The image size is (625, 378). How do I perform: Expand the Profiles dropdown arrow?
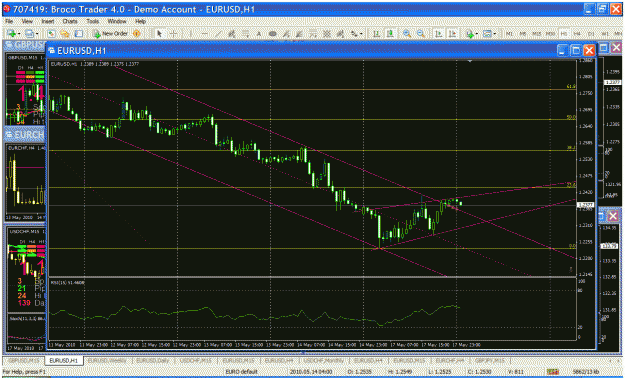(x=37, y=34)
